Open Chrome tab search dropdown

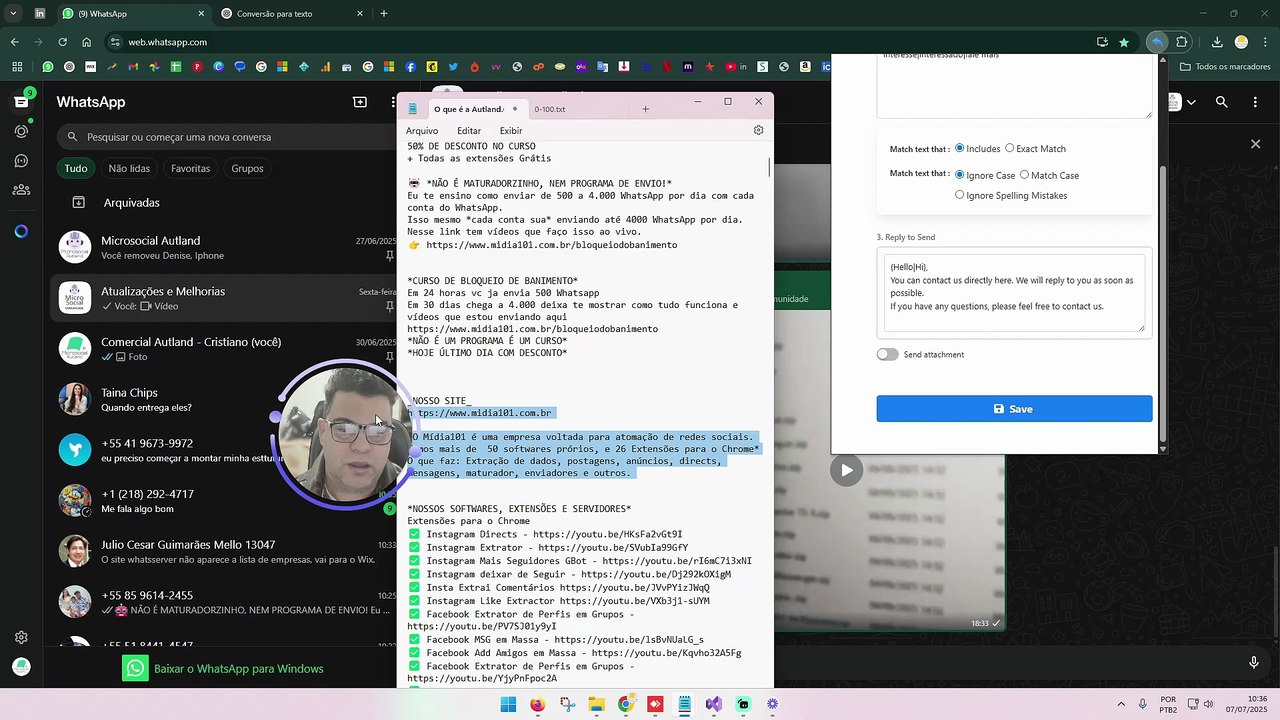(14, 14)
